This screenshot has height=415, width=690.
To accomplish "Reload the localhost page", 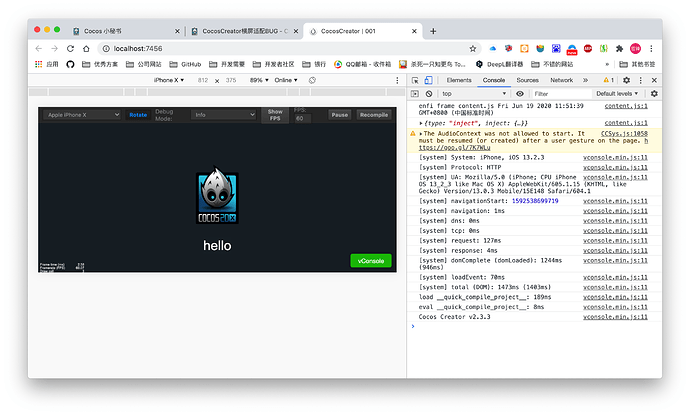I will (x=70, y=48).
